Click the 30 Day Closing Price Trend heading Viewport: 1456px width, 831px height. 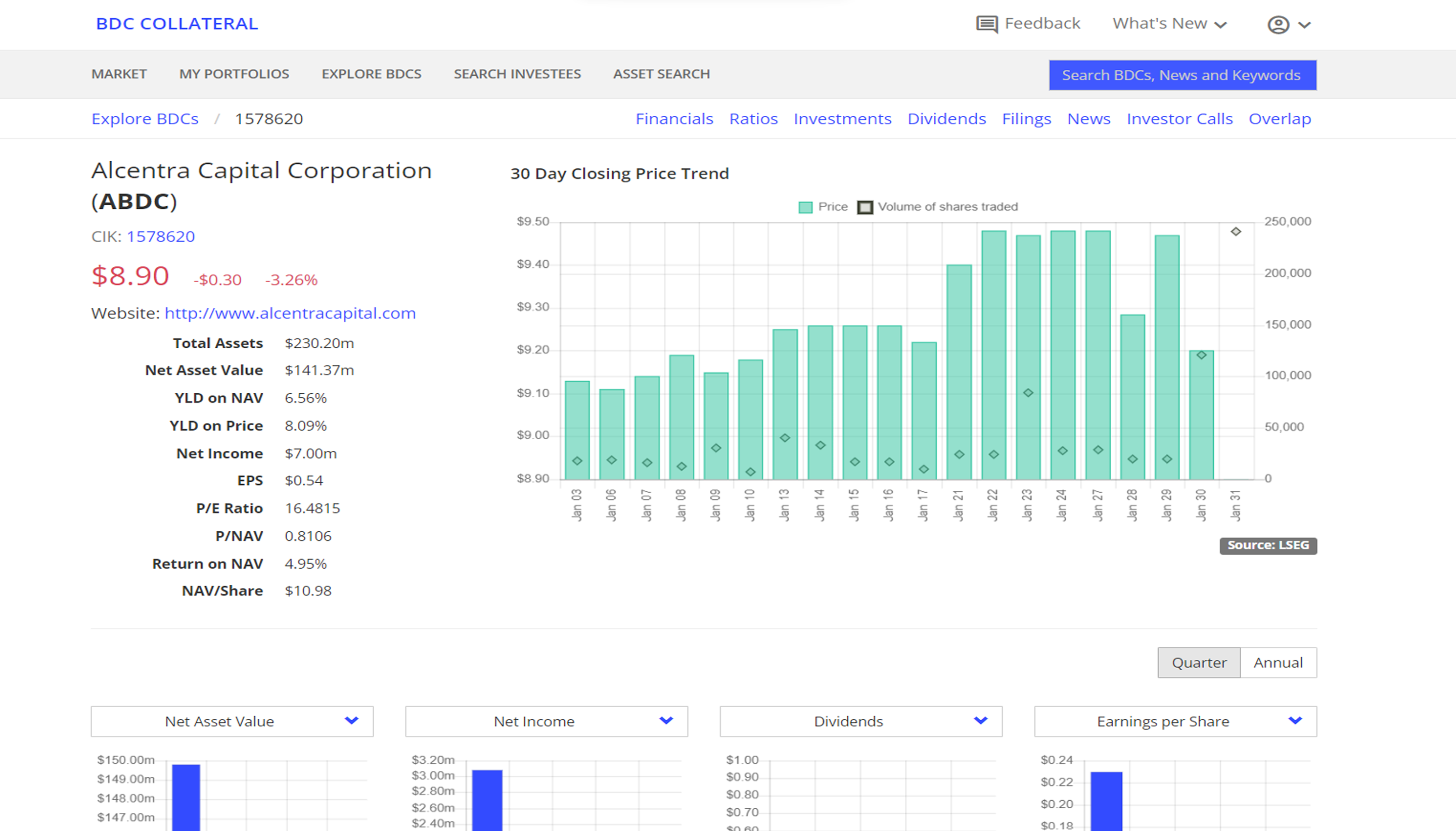[x=619, y=173]
